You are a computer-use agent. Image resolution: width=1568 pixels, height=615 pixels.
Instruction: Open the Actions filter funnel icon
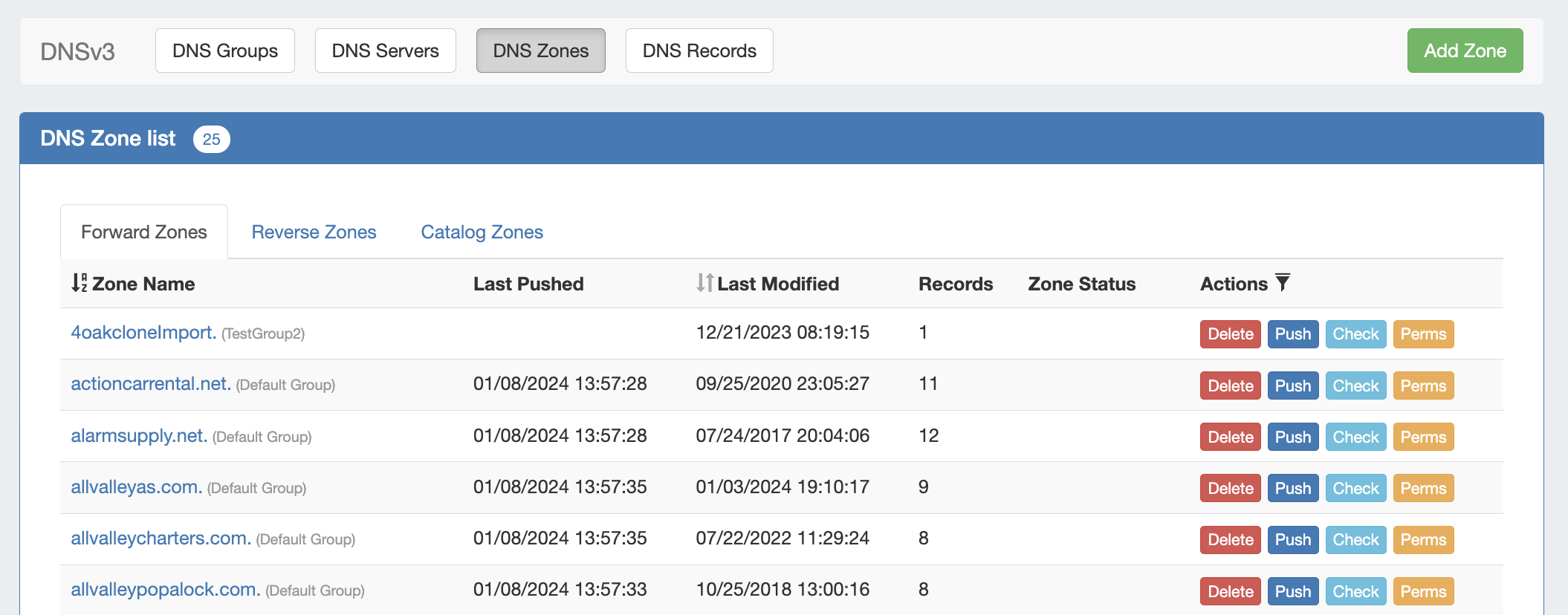[x=1283, y=282]
